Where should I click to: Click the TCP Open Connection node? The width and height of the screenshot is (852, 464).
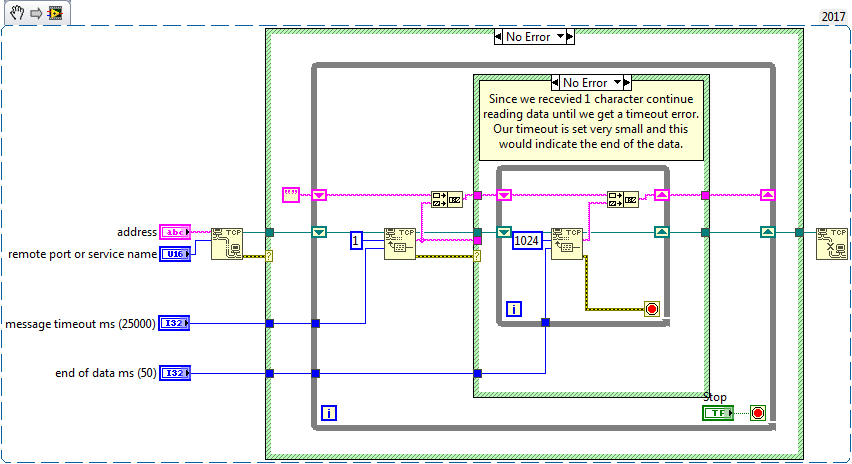[227, 243]
